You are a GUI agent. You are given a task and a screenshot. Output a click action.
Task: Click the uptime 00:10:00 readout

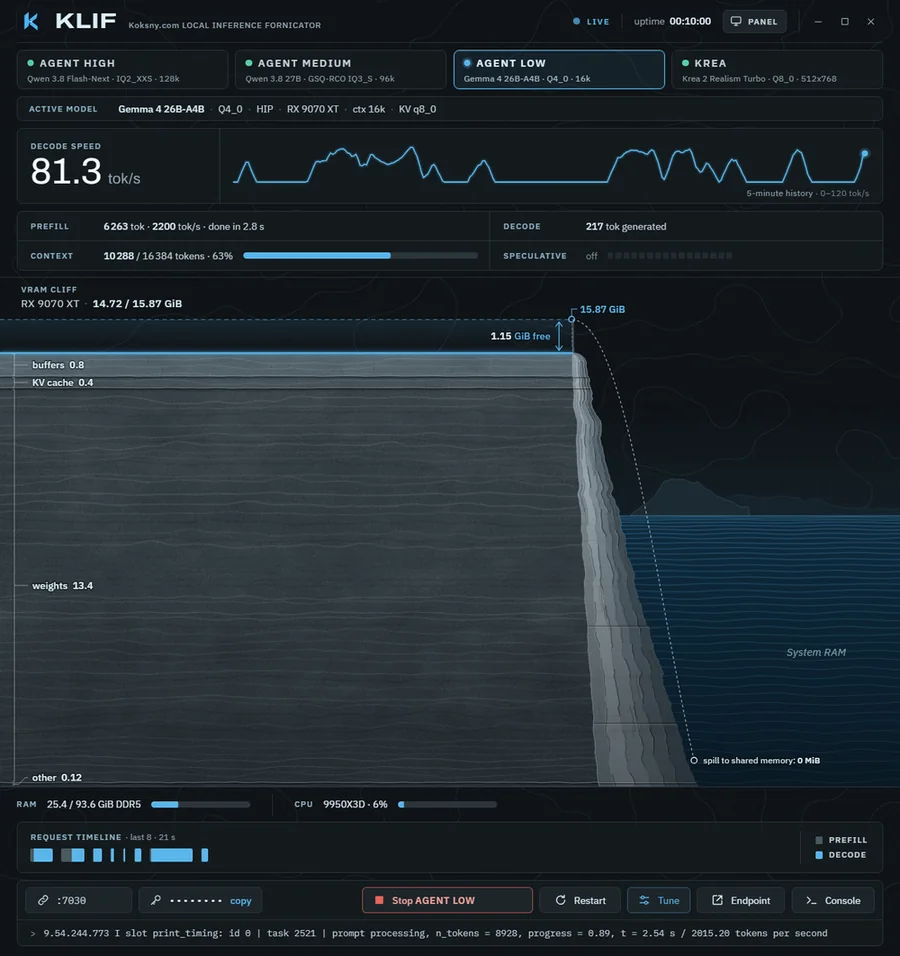672,21
